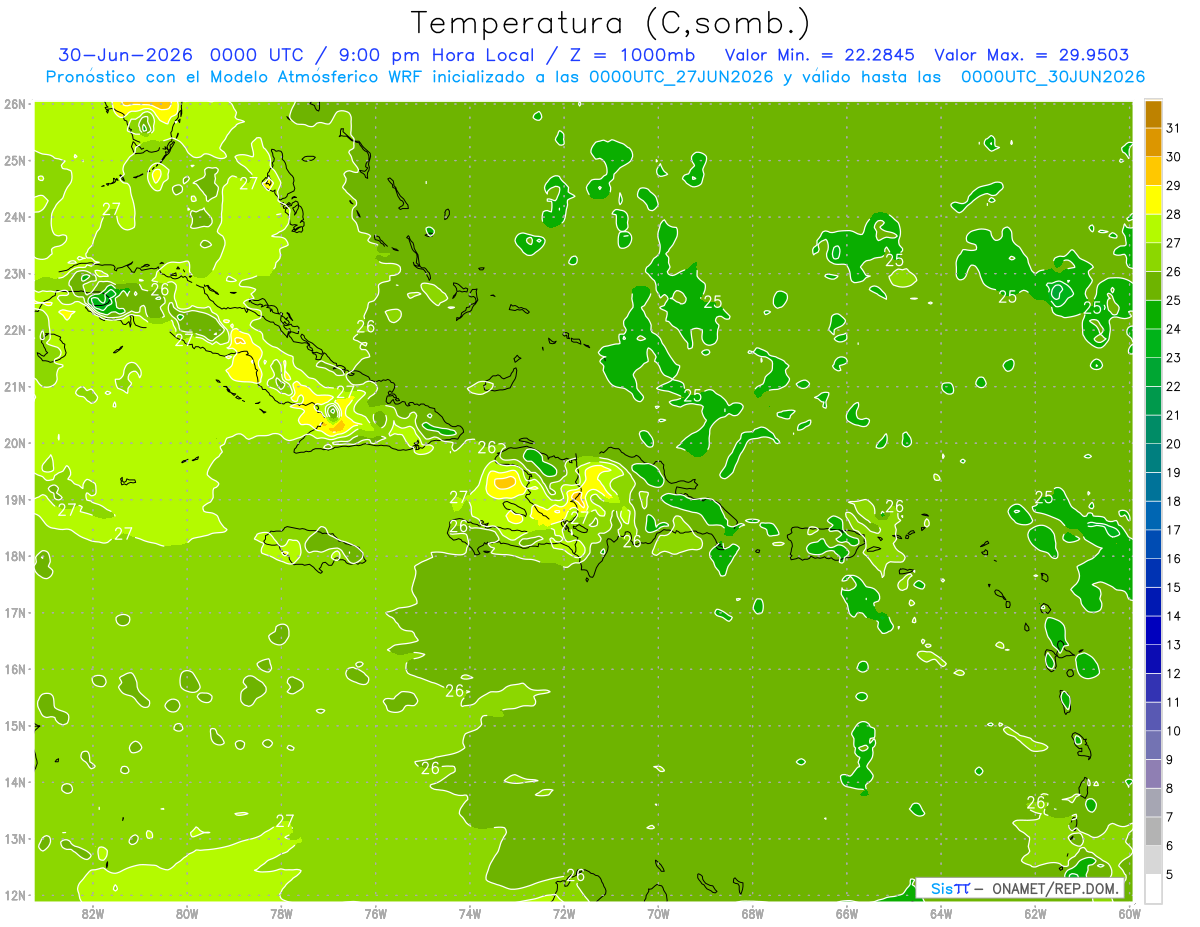The image size is (1200, 927).
Task: Click the SisTT ONAMET/REP.DOM. logo box
Action: (x=1020, y=889)
